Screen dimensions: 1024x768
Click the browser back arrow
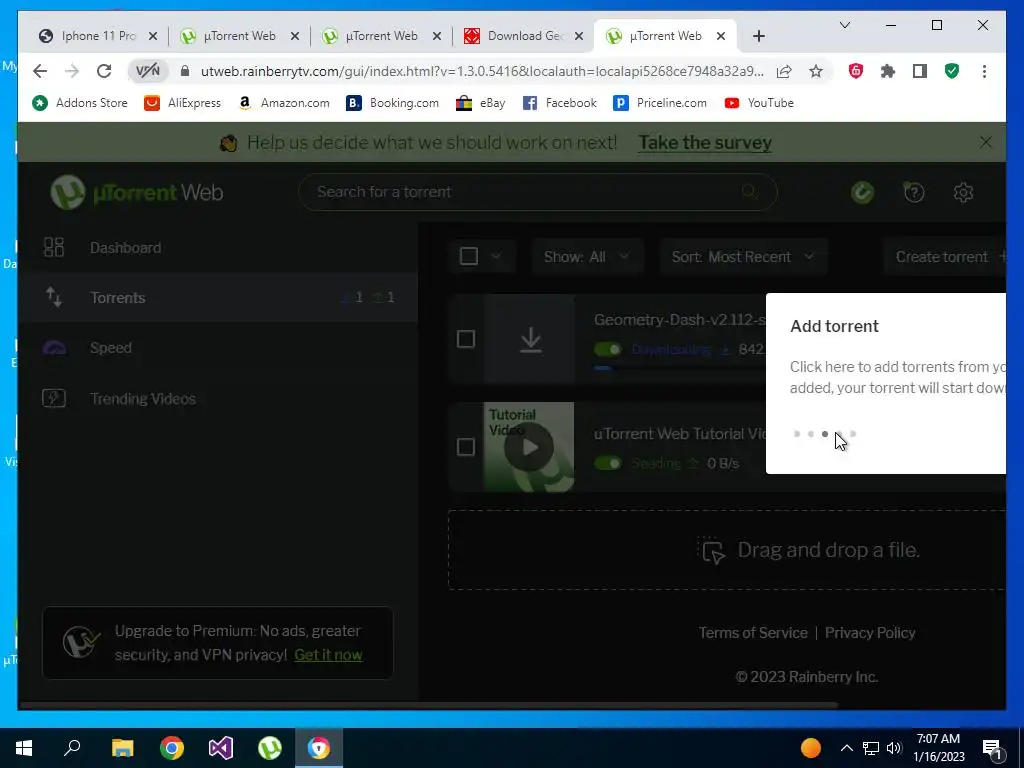click(40, 71)
